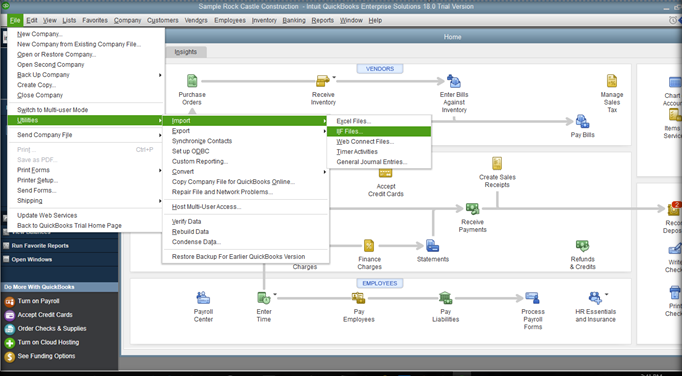Image resolution: width=682 pixels, height=376 pixels.
Task: Expand the Receive Inventory dropdown arrow
Action: coord(334,77)
